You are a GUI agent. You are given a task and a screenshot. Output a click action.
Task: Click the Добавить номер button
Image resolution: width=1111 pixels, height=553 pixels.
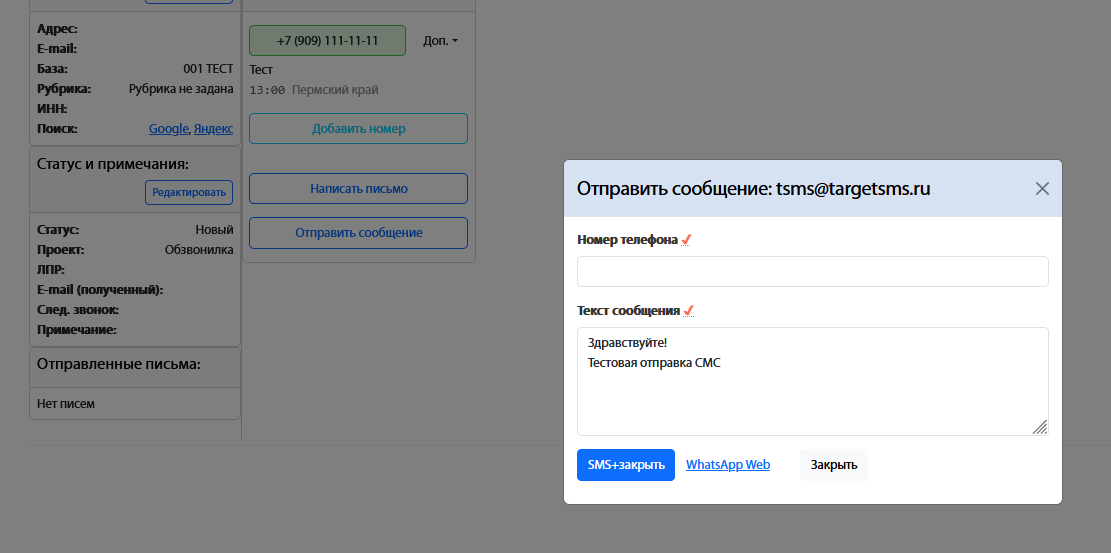pos(359,128)
